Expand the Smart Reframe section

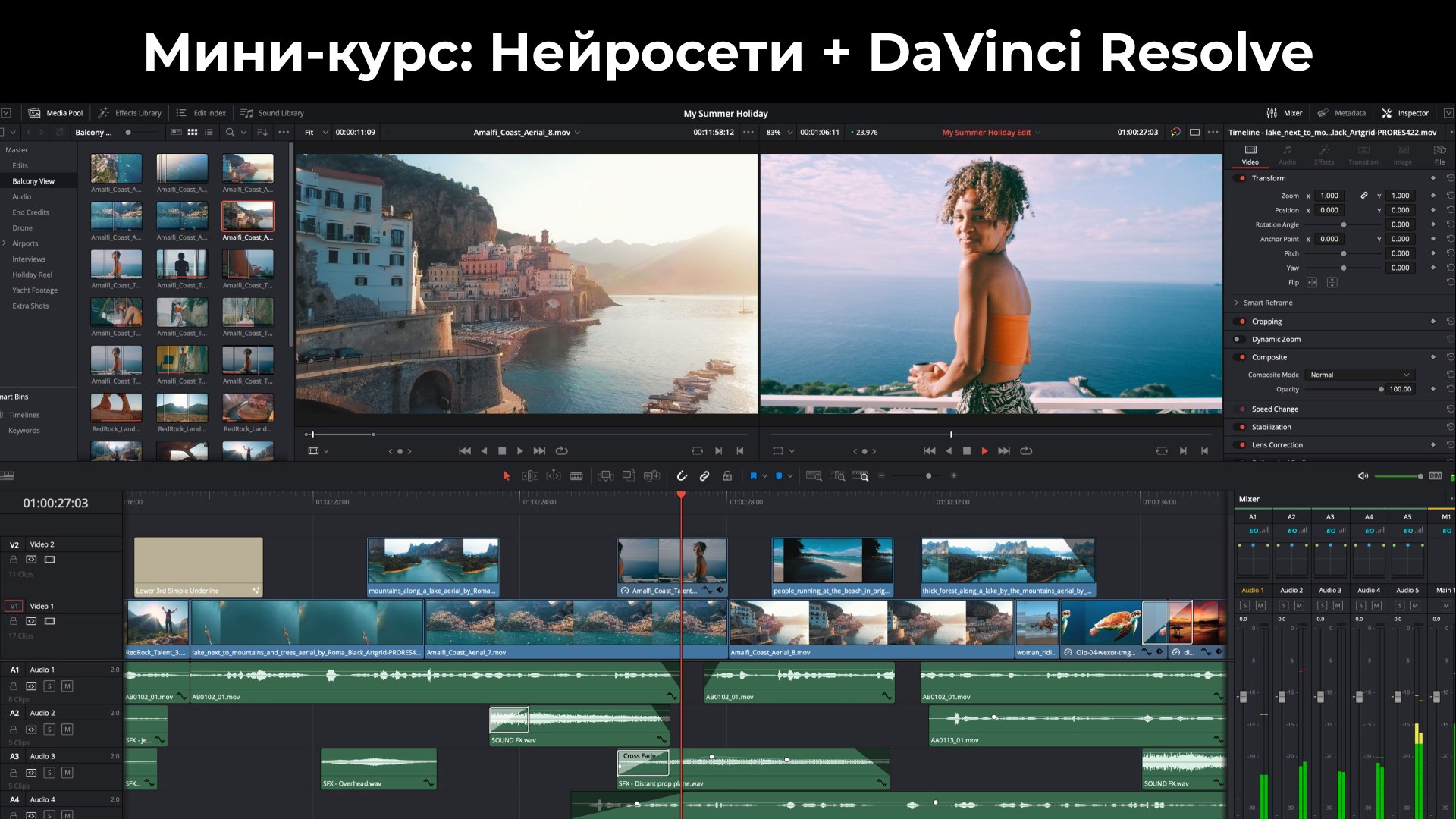(1236, 303)
